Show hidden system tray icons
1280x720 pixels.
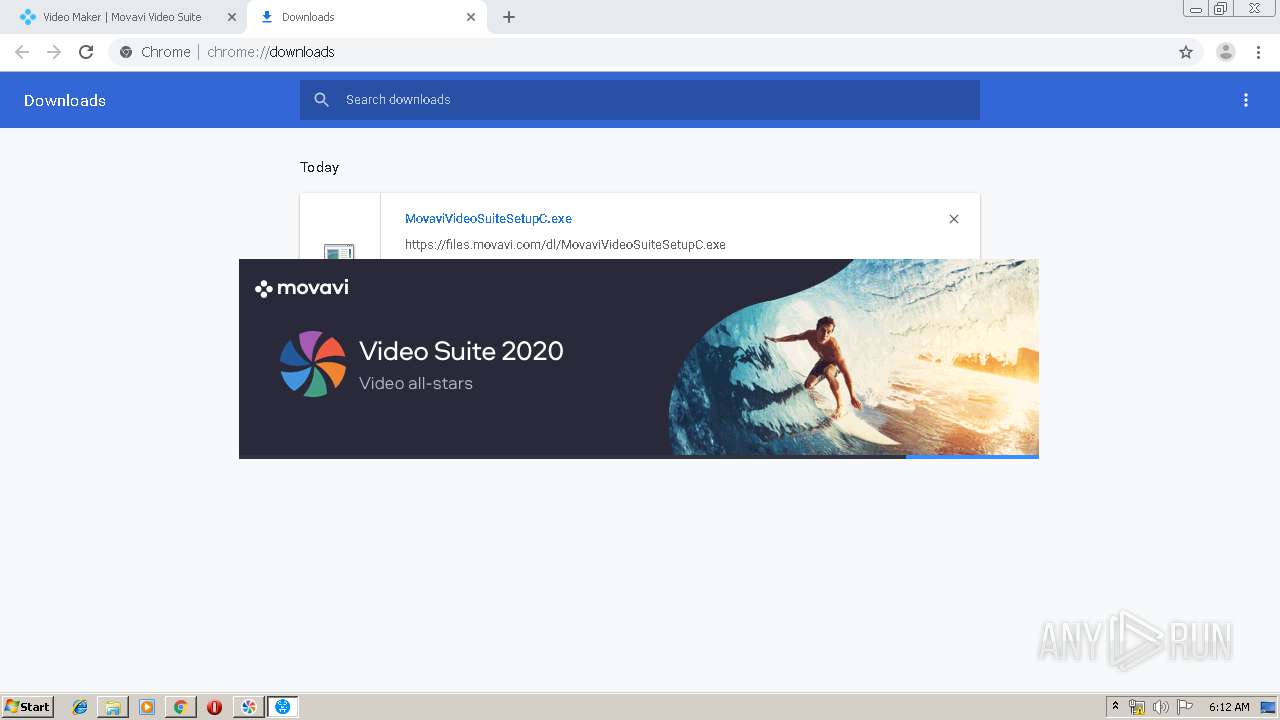(1116, 707)
